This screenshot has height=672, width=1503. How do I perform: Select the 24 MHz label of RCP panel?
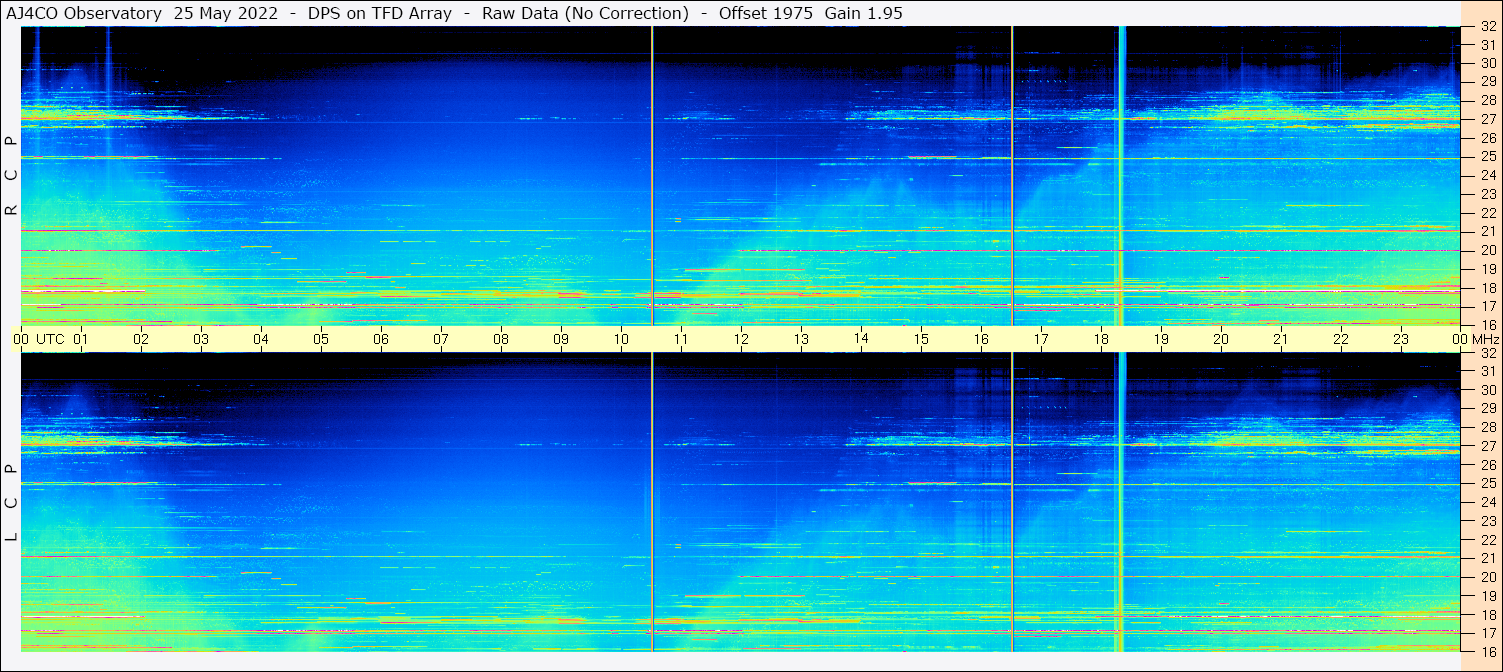coord(1488,175)
